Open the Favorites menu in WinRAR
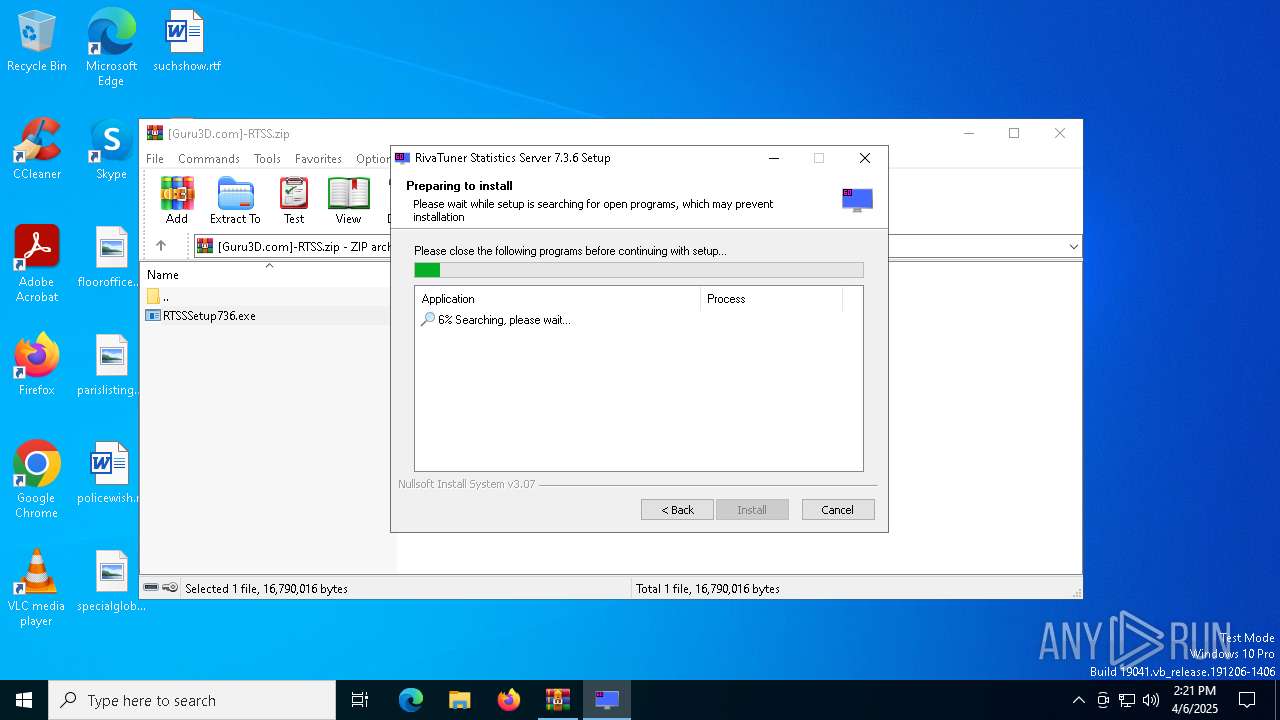The image size is (1280, 720). [x=318, y=159]
